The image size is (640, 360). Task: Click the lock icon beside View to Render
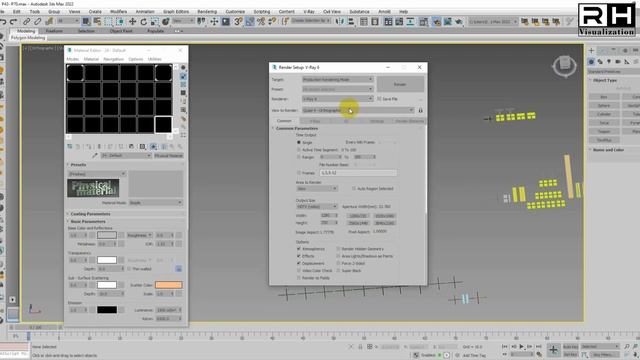click(420, 110)
